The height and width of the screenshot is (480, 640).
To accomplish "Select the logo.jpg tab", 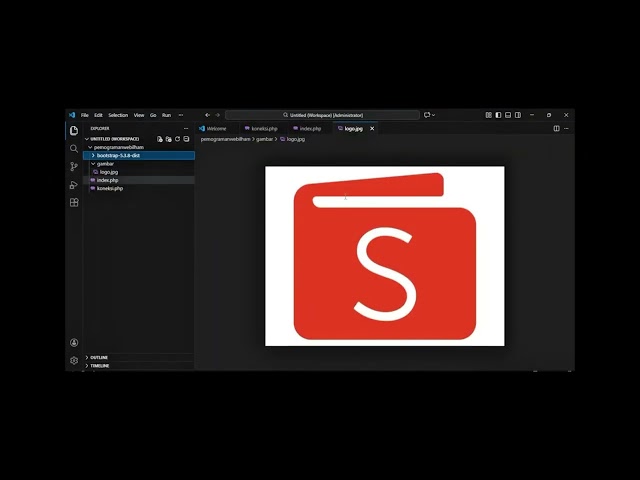I will (353, 129).
